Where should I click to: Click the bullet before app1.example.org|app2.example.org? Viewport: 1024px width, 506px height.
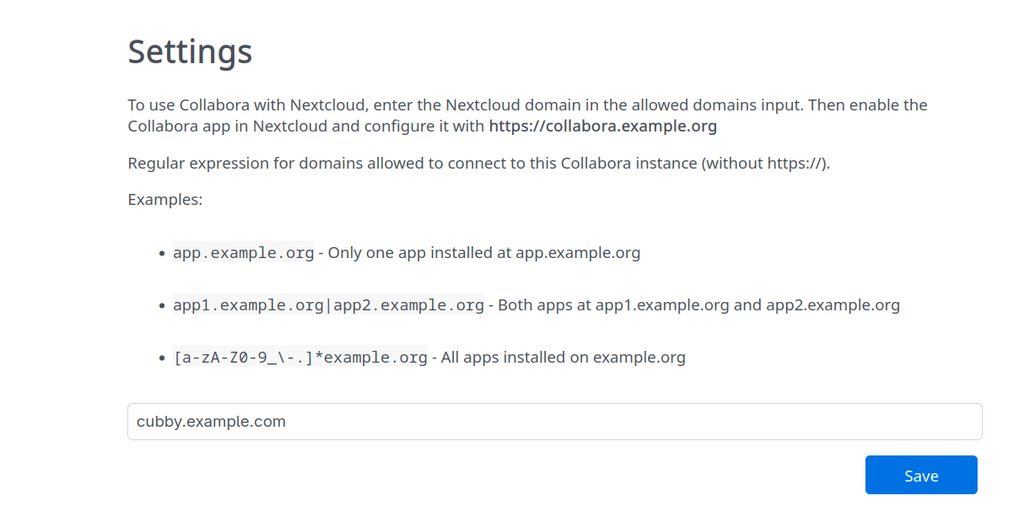coord(162,306)
